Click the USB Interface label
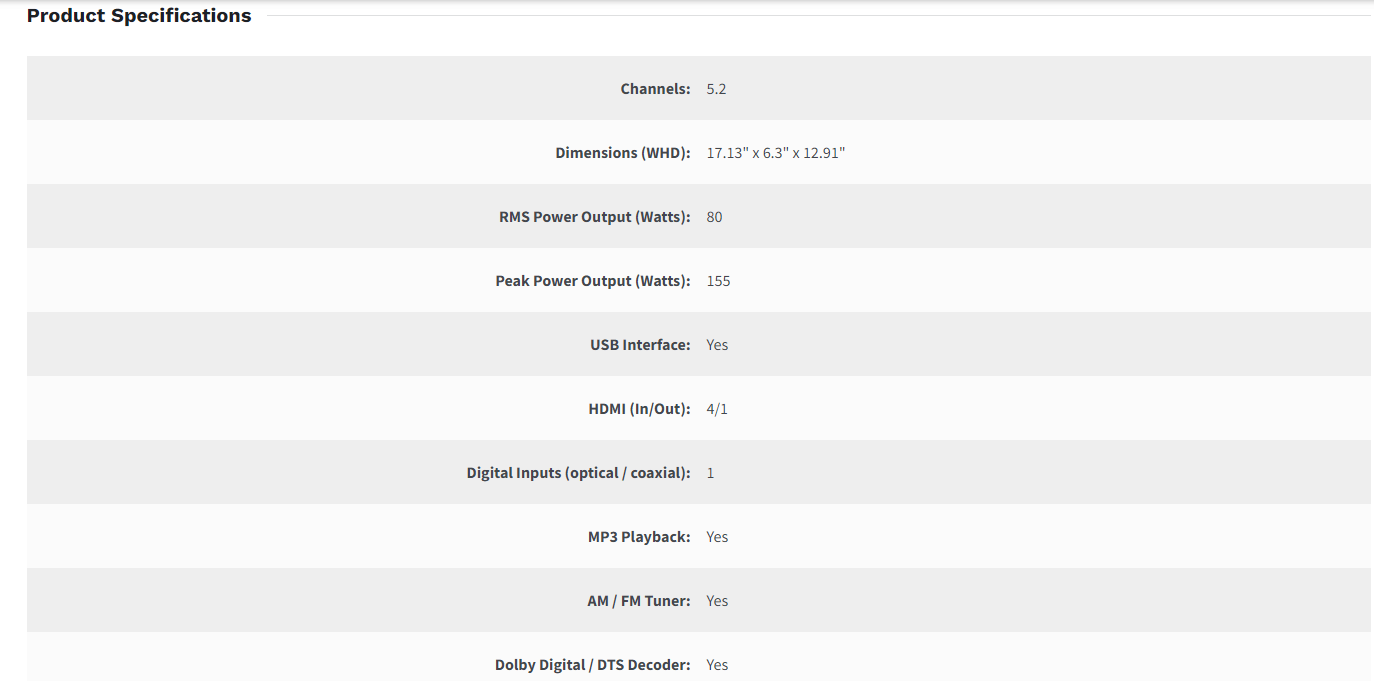The width and height of the screenshot is (1374, 681). click(x=640, y=345)
